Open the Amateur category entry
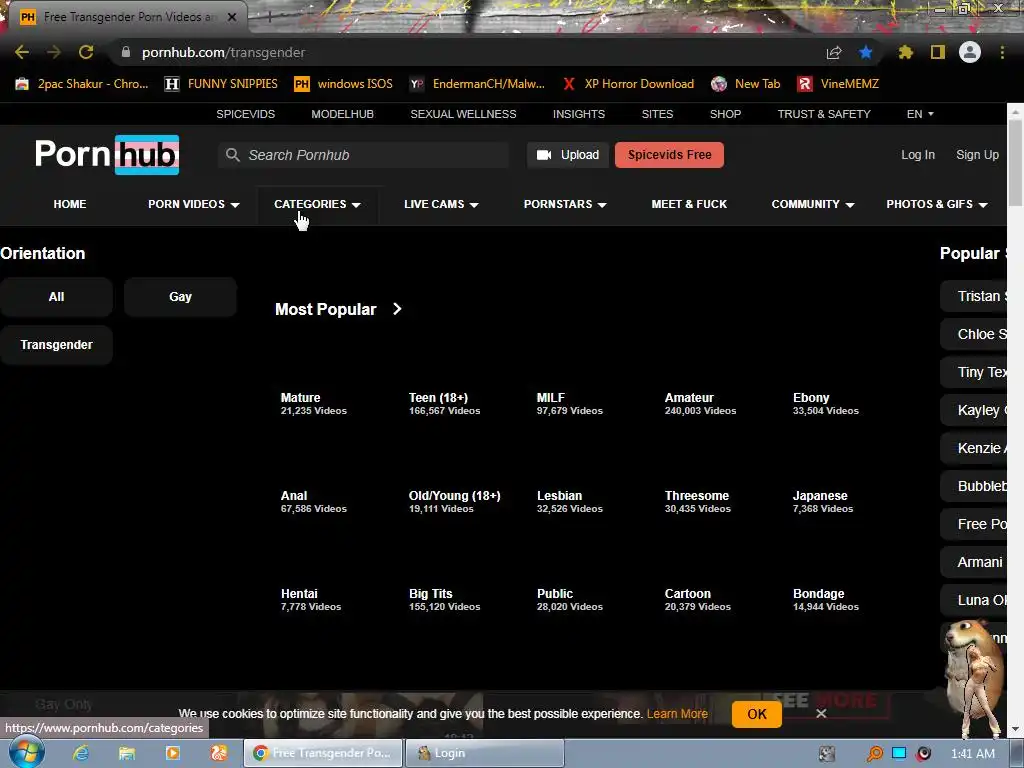 [700, 403]
